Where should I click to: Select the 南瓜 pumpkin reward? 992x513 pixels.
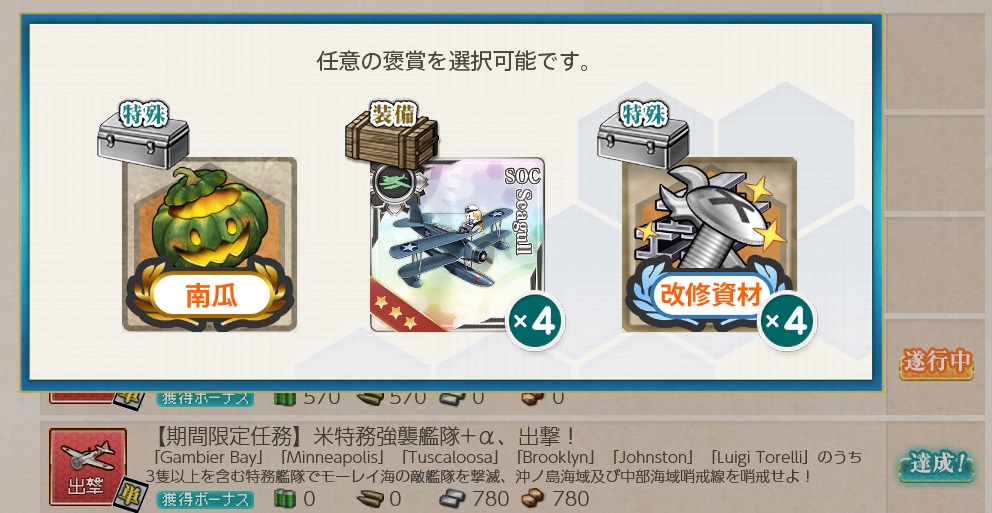pyautogui.click(x=209, y=244)
